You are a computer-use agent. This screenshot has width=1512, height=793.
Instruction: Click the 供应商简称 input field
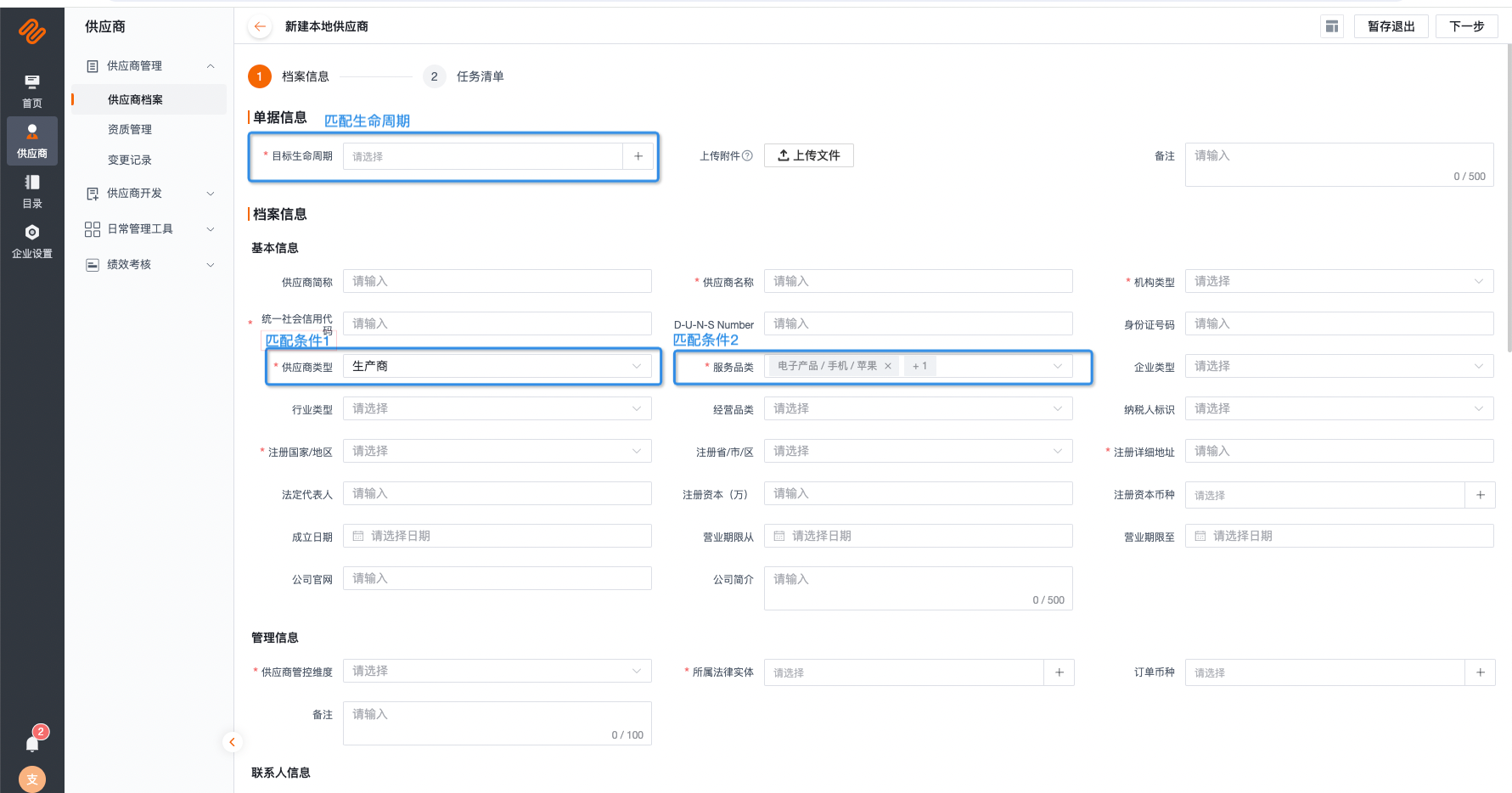tap(497, 281)
